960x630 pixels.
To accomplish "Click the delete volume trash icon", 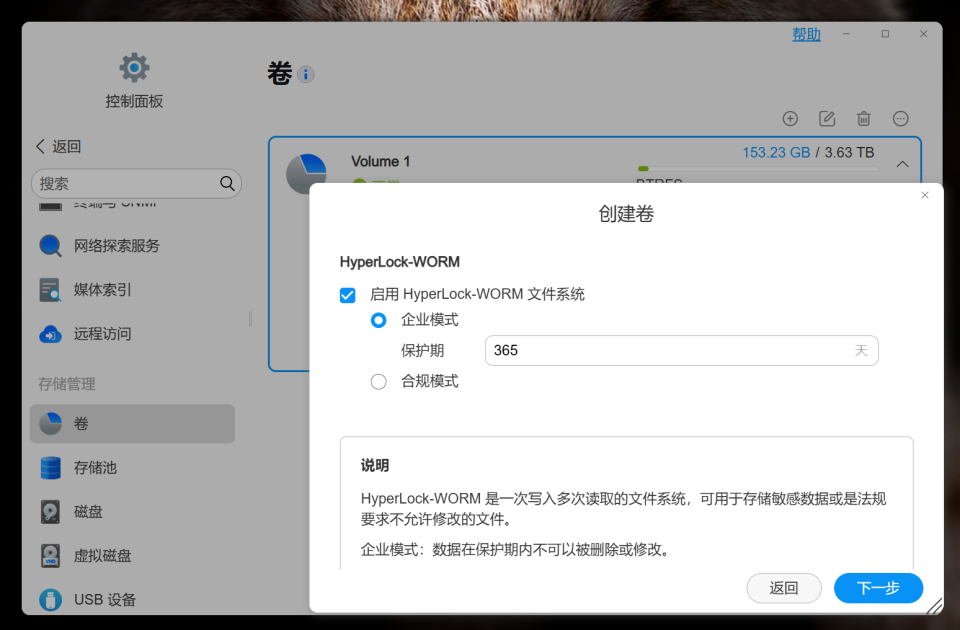I will point(864,119).
